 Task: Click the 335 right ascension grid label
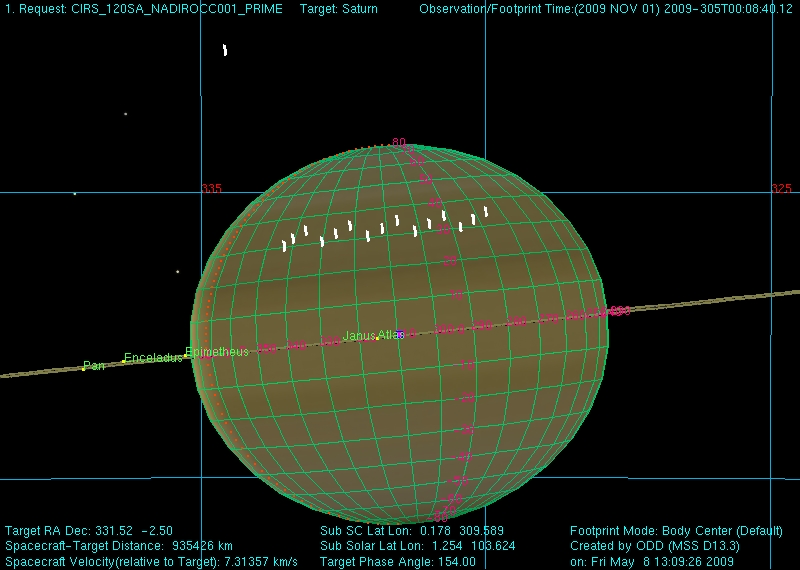click(x=211, y=189)
